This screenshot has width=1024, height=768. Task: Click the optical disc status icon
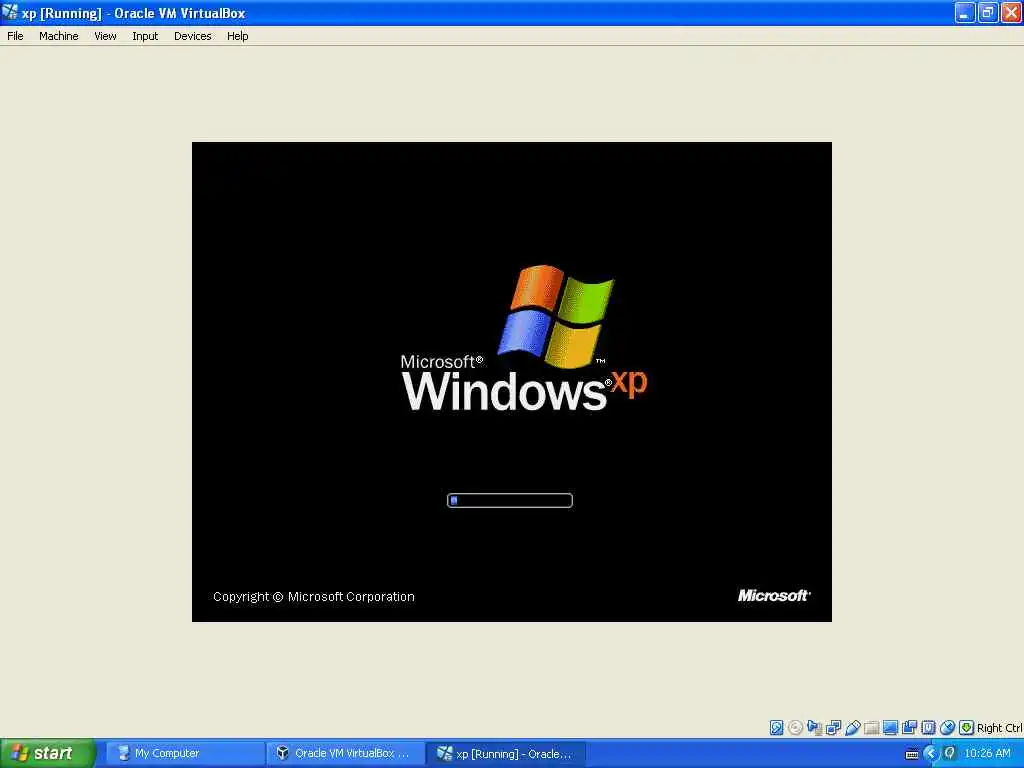795,728
